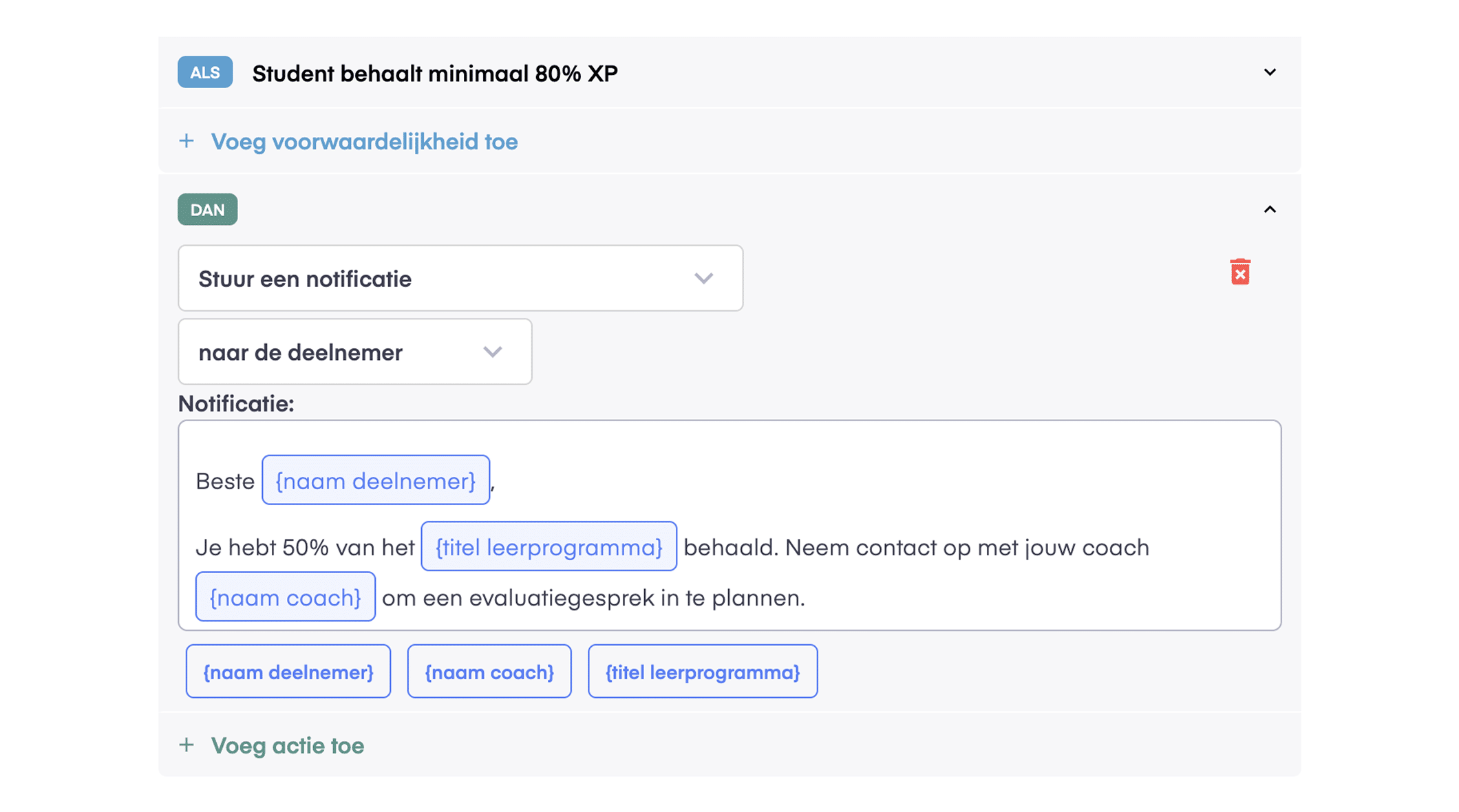Expand the ALS condition row chevron
The width and height of the screenshot is (1459, 812).
1270,72
